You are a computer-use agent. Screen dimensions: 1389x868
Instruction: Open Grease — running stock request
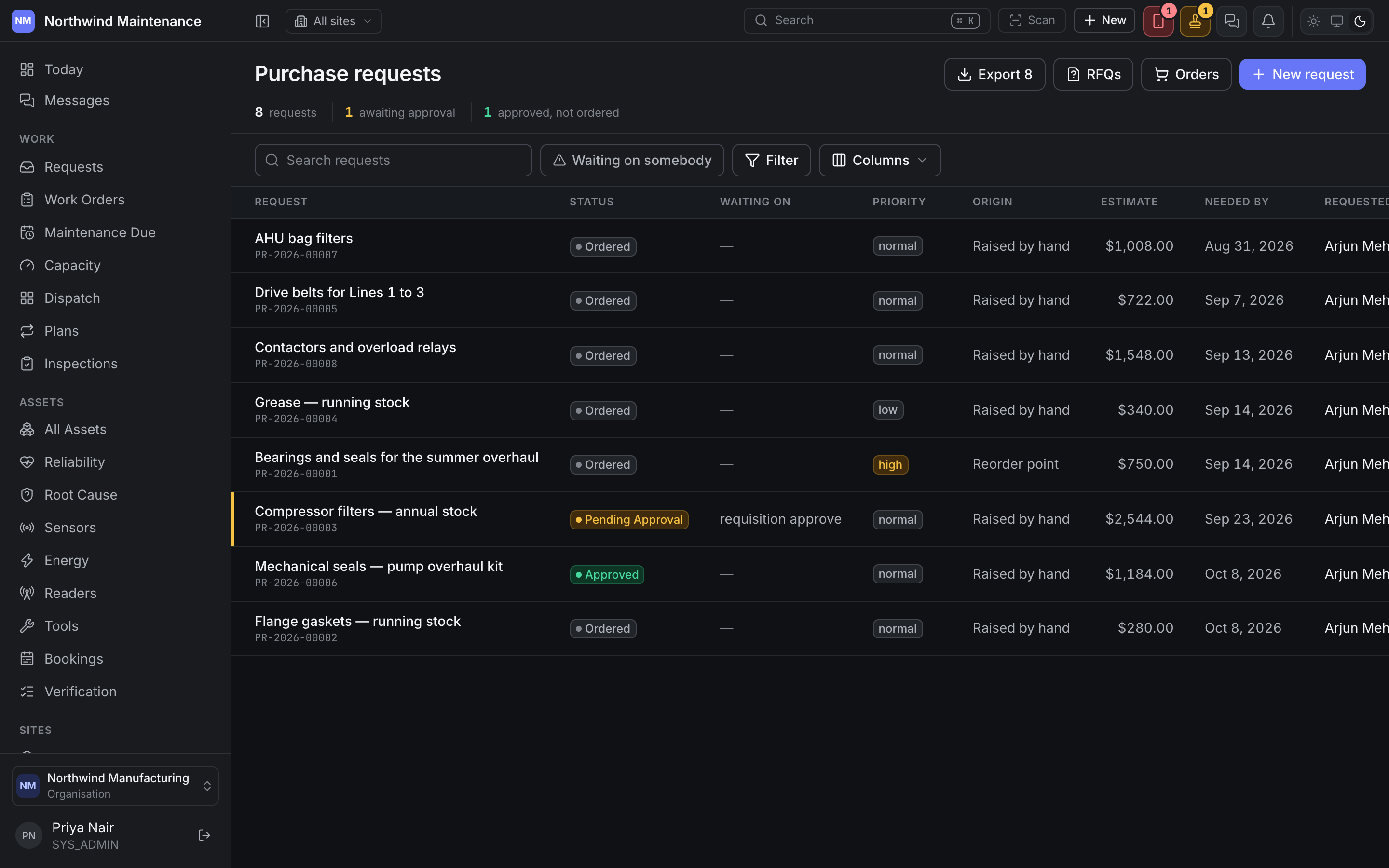[332, 403]
